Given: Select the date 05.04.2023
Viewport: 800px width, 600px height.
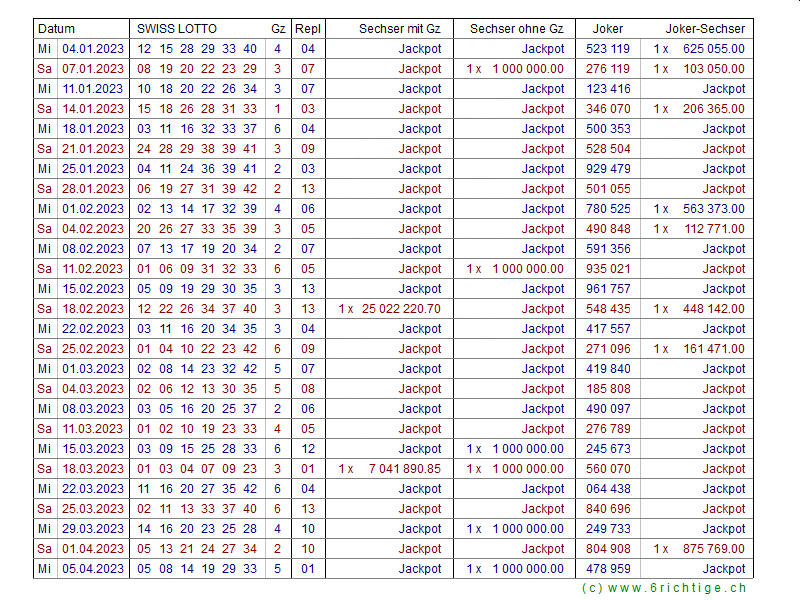Looking at the screenshot, I should (93, 569).
